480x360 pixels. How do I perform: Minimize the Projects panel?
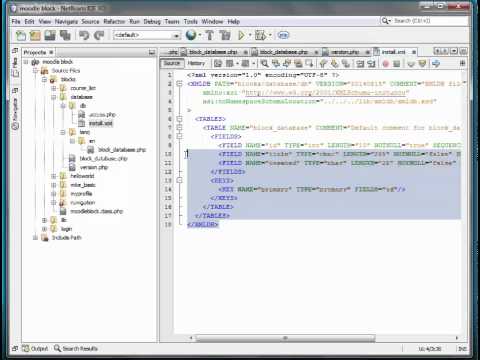pyautogui.click(x=152, y=52)
